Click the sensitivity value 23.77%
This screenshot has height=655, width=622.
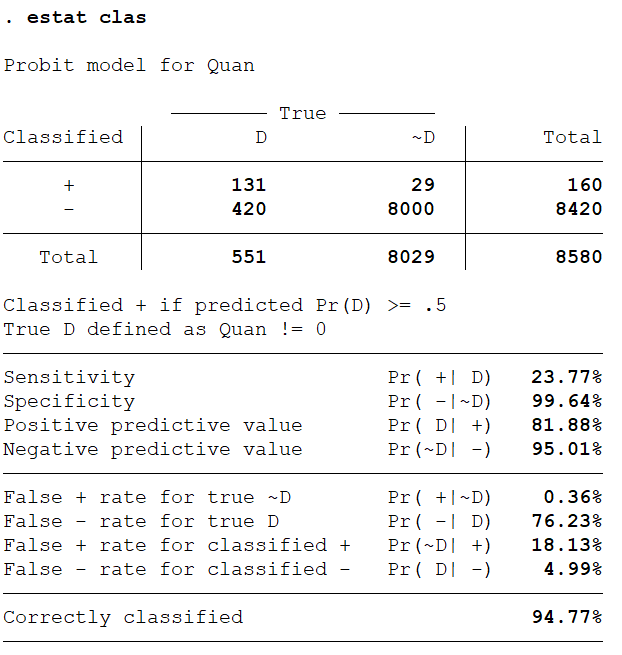click(x=566, y=378)
